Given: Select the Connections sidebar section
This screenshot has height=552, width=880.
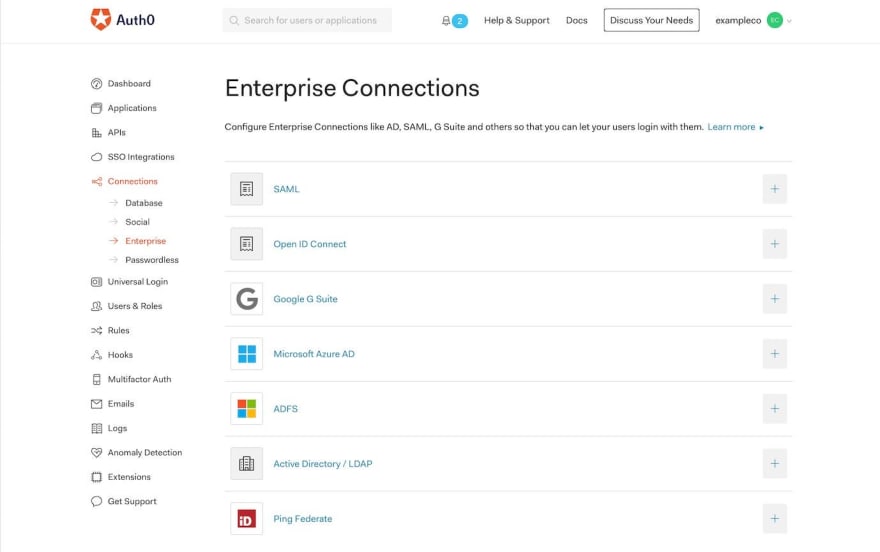Looking at the screenshot, I should [x=132, y=181].
